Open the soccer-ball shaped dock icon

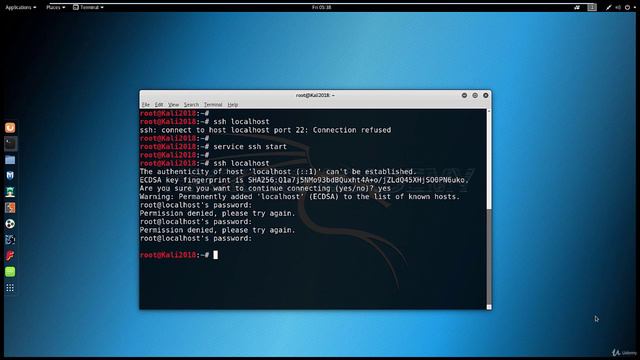click(x=10, y=224)
